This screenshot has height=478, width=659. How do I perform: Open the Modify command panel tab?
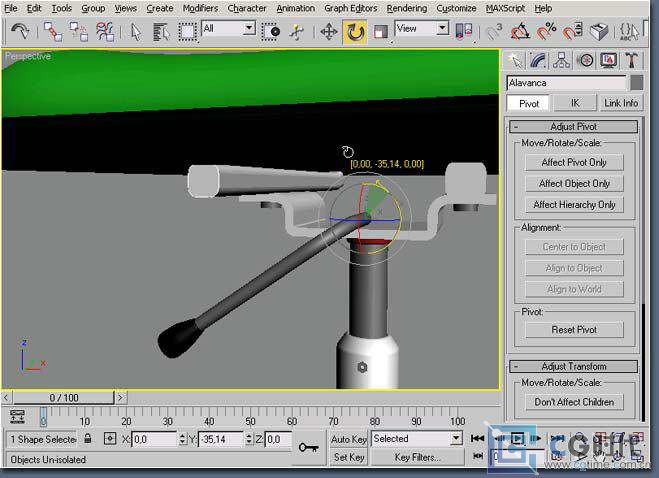(538, 61)
